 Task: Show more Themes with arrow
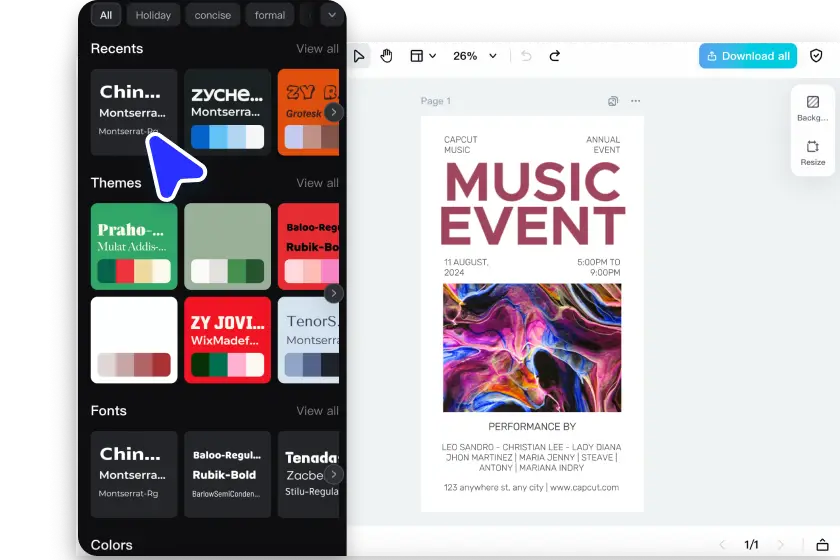pyautogui.click(x=334, y=293)
